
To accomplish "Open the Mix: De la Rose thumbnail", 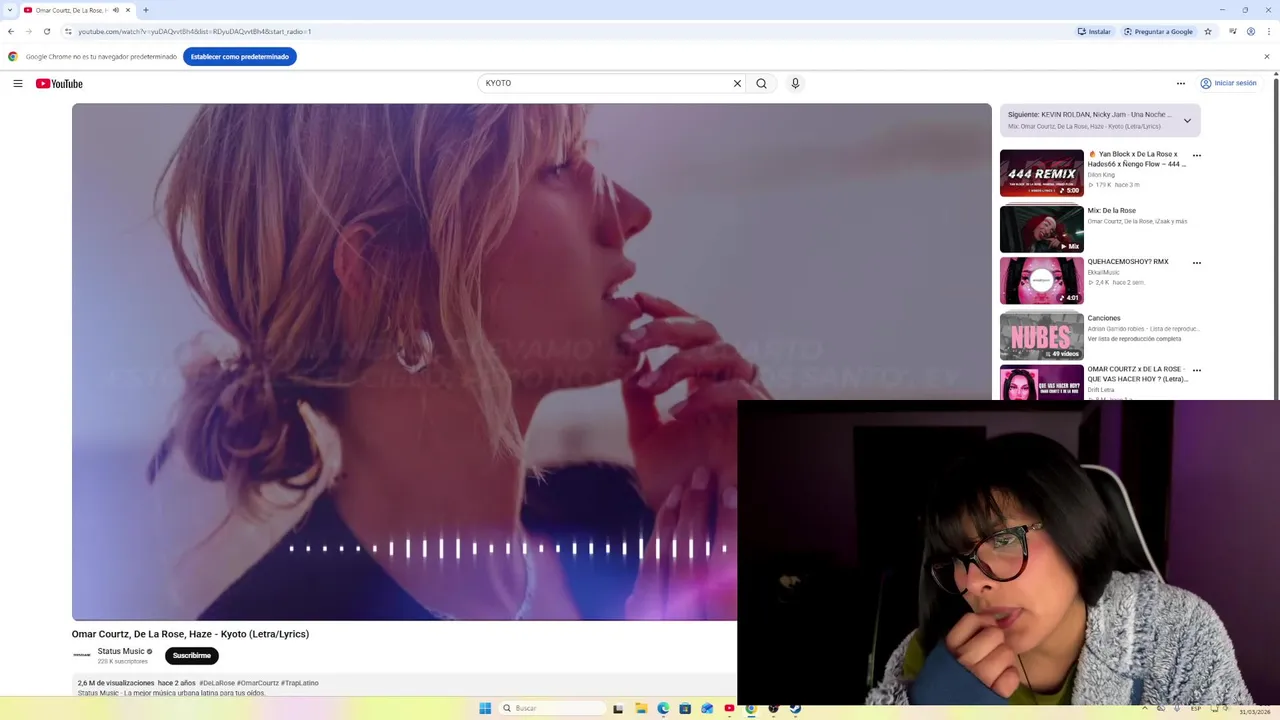I will [1042, 229].
